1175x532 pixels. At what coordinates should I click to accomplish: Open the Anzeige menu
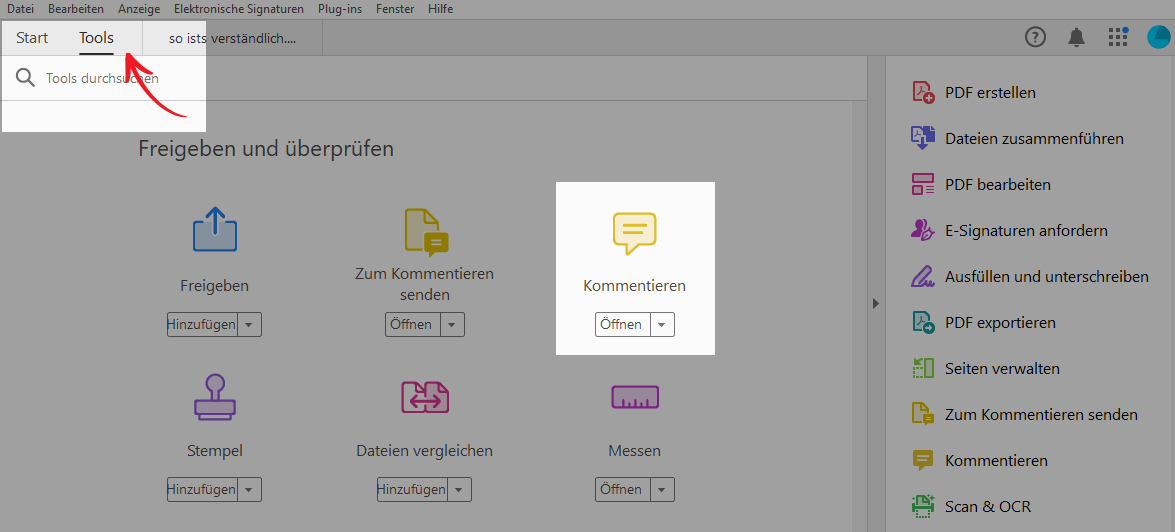click(139, 9)
